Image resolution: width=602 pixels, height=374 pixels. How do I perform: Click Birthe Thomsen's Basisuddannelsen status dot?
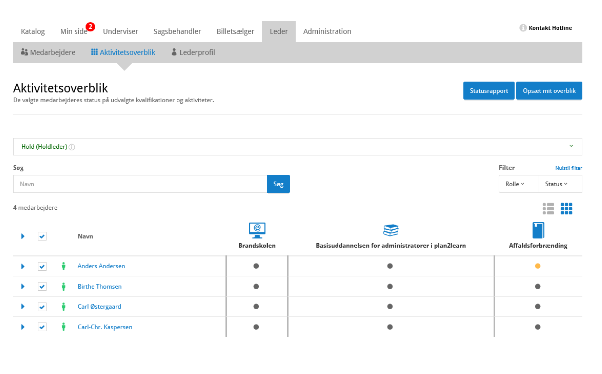click(390, 286)
